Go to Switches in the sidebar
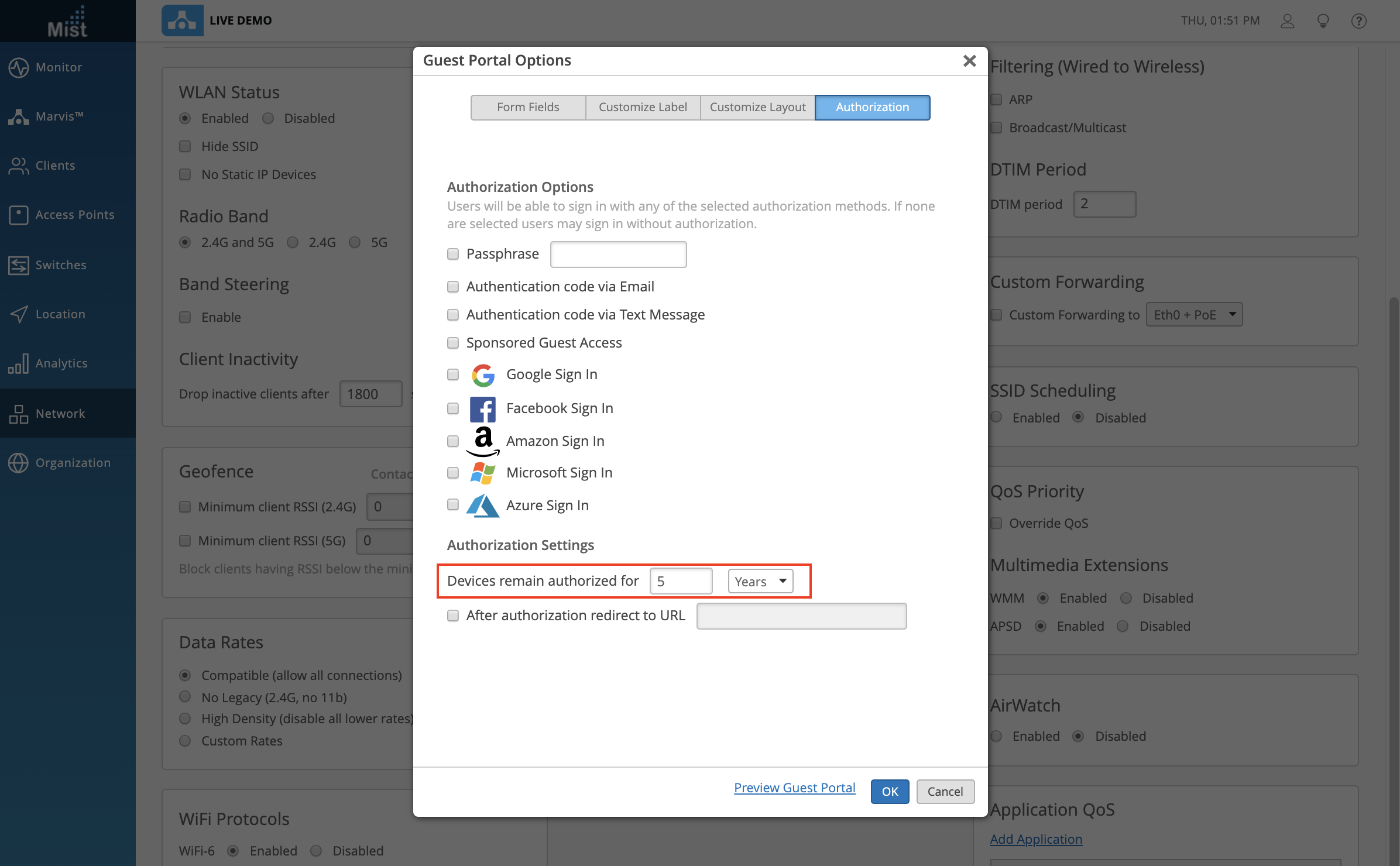 (19, 265)
